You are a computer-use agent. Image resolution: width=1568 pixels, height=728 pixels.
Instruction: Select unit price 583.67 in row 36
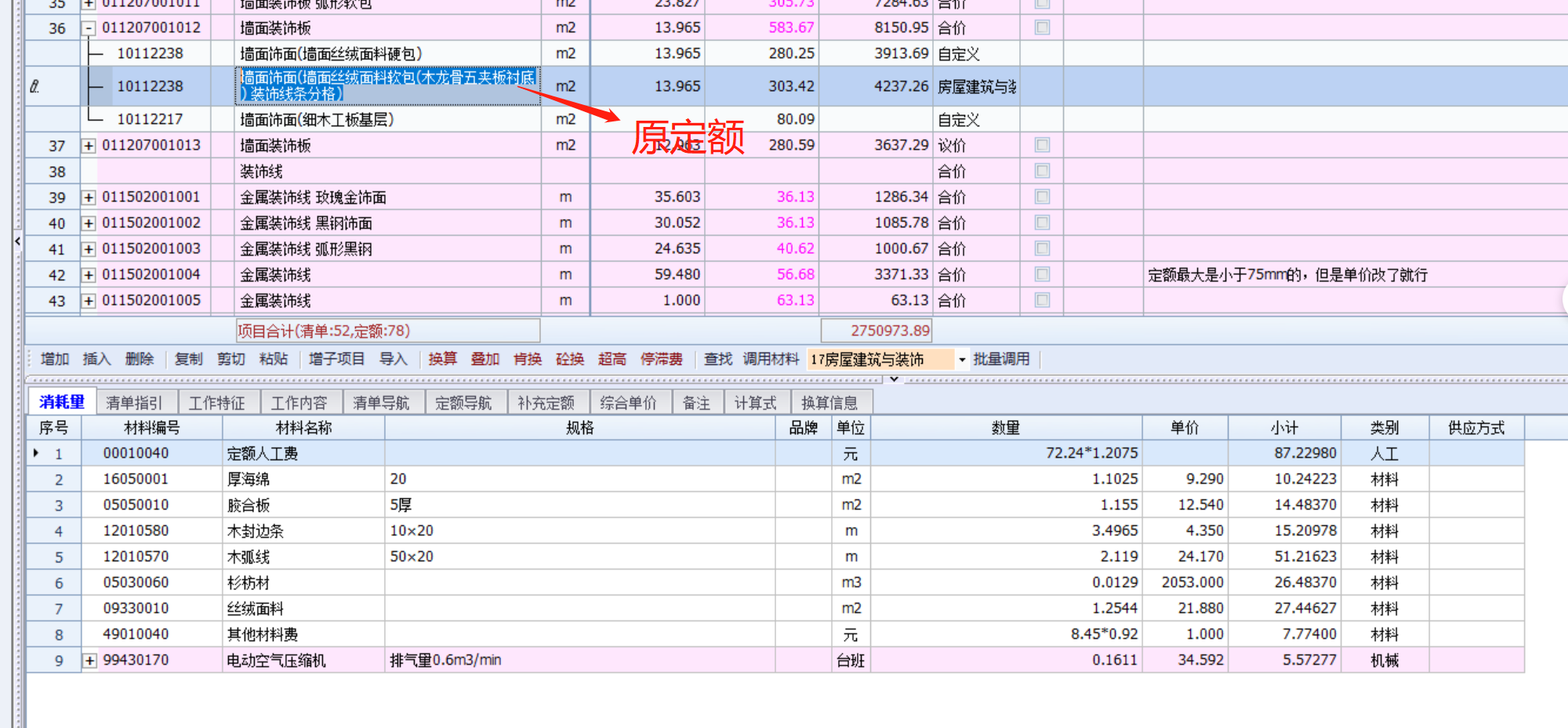point(762,27)
